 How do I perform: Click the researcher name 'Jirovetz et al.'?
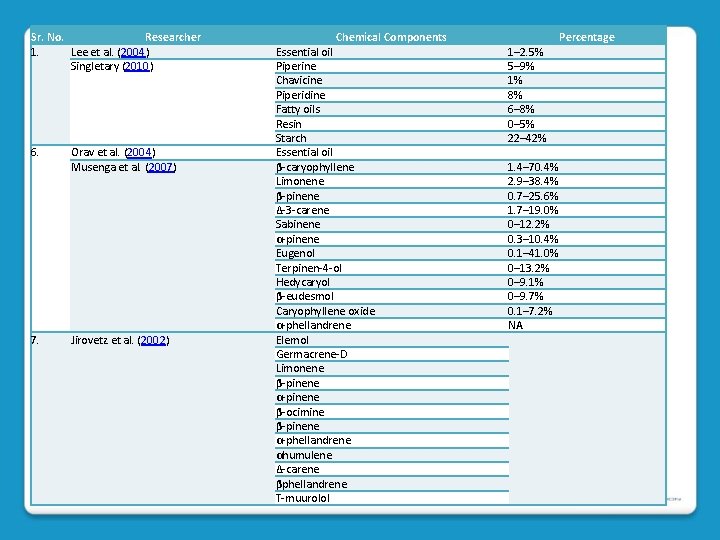(x=102, y=340)
